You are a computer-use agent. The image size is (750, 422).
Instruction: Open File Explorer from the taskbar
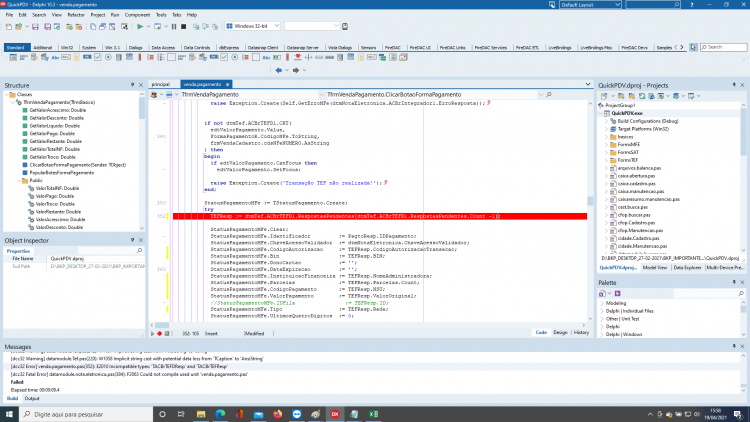201,414
